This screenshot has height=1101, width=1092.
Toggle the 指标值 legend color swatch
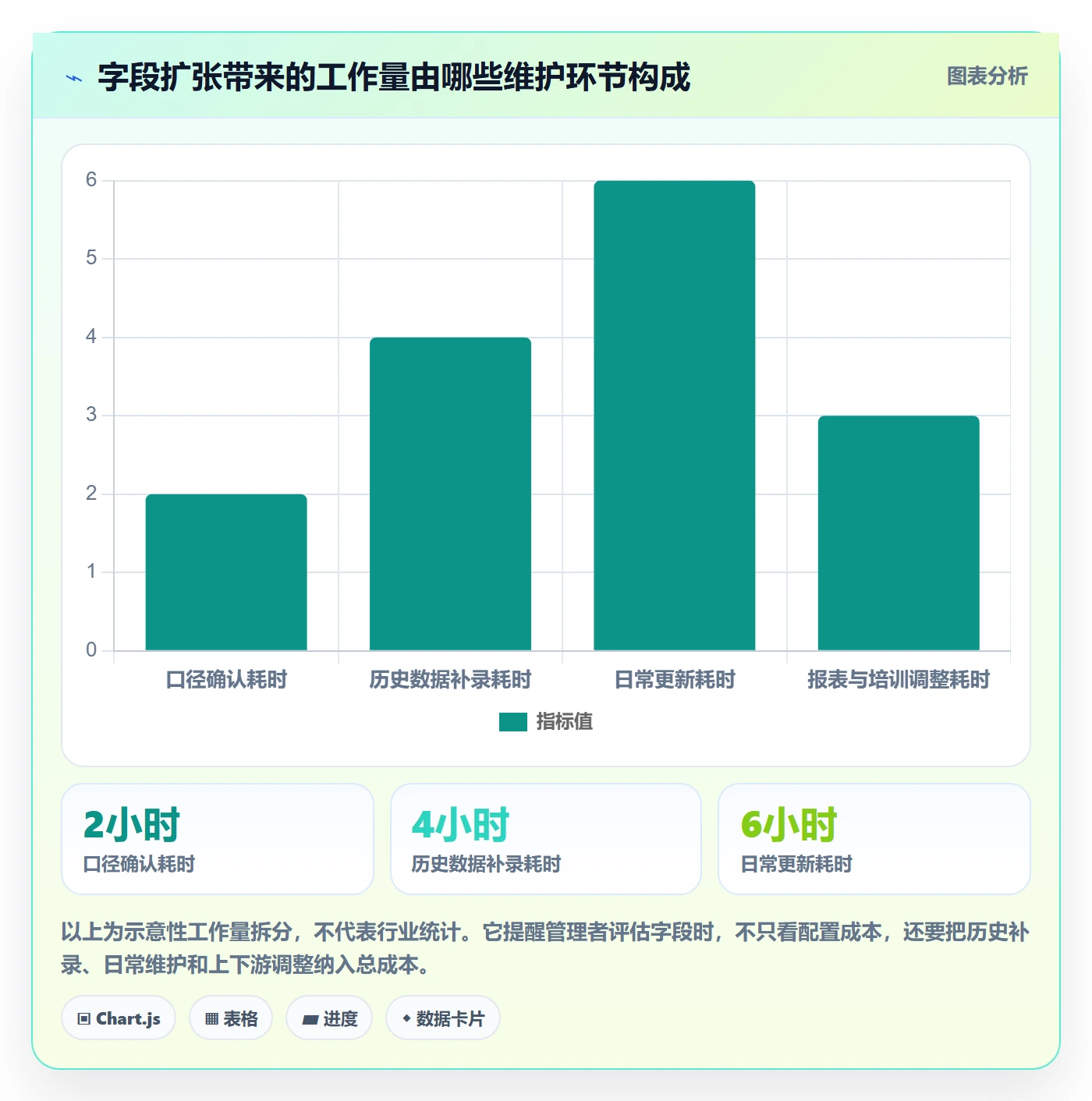[513, 722]
